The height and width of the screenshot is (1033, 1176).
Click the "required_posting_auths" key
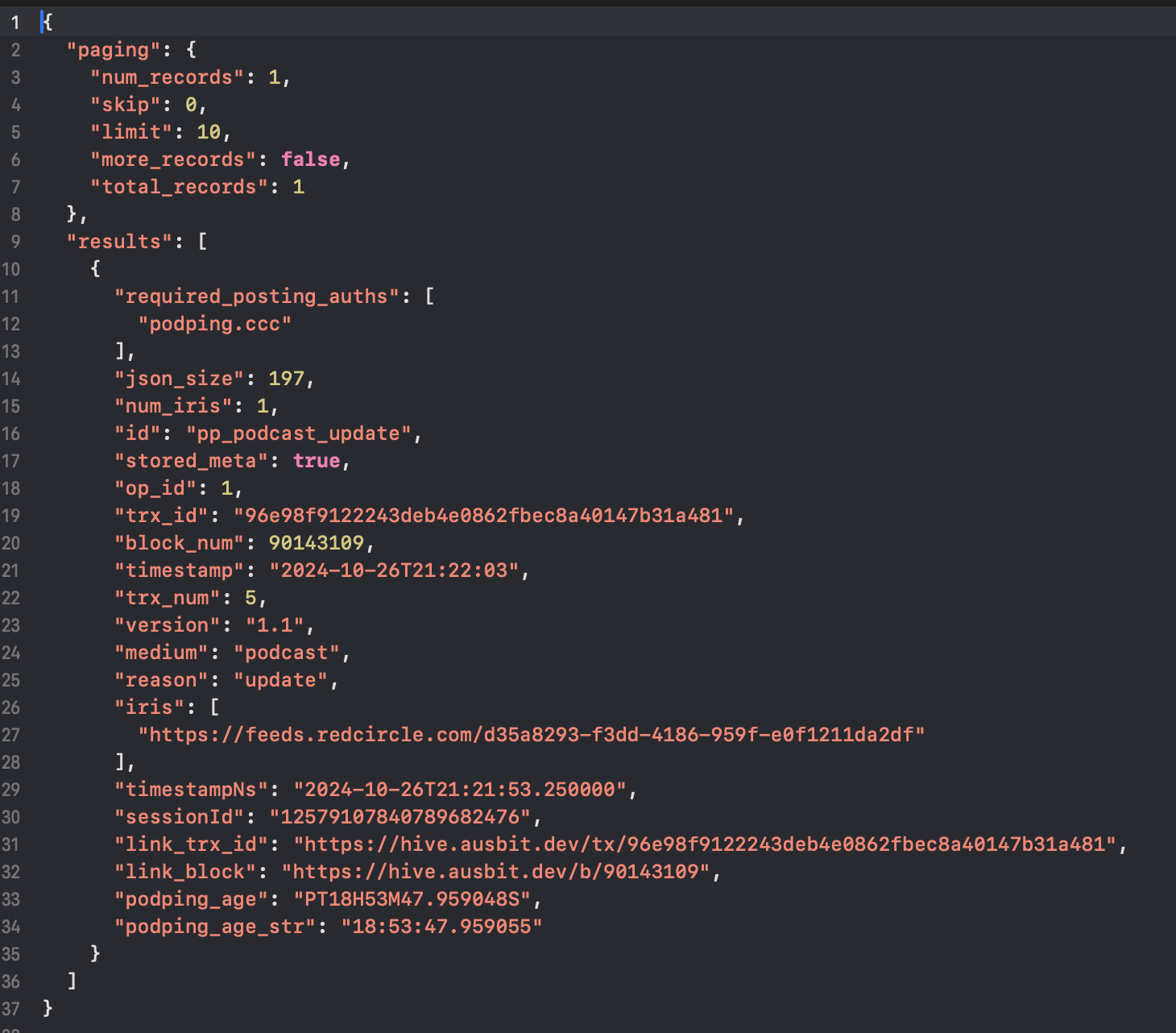tap(257, 297)
